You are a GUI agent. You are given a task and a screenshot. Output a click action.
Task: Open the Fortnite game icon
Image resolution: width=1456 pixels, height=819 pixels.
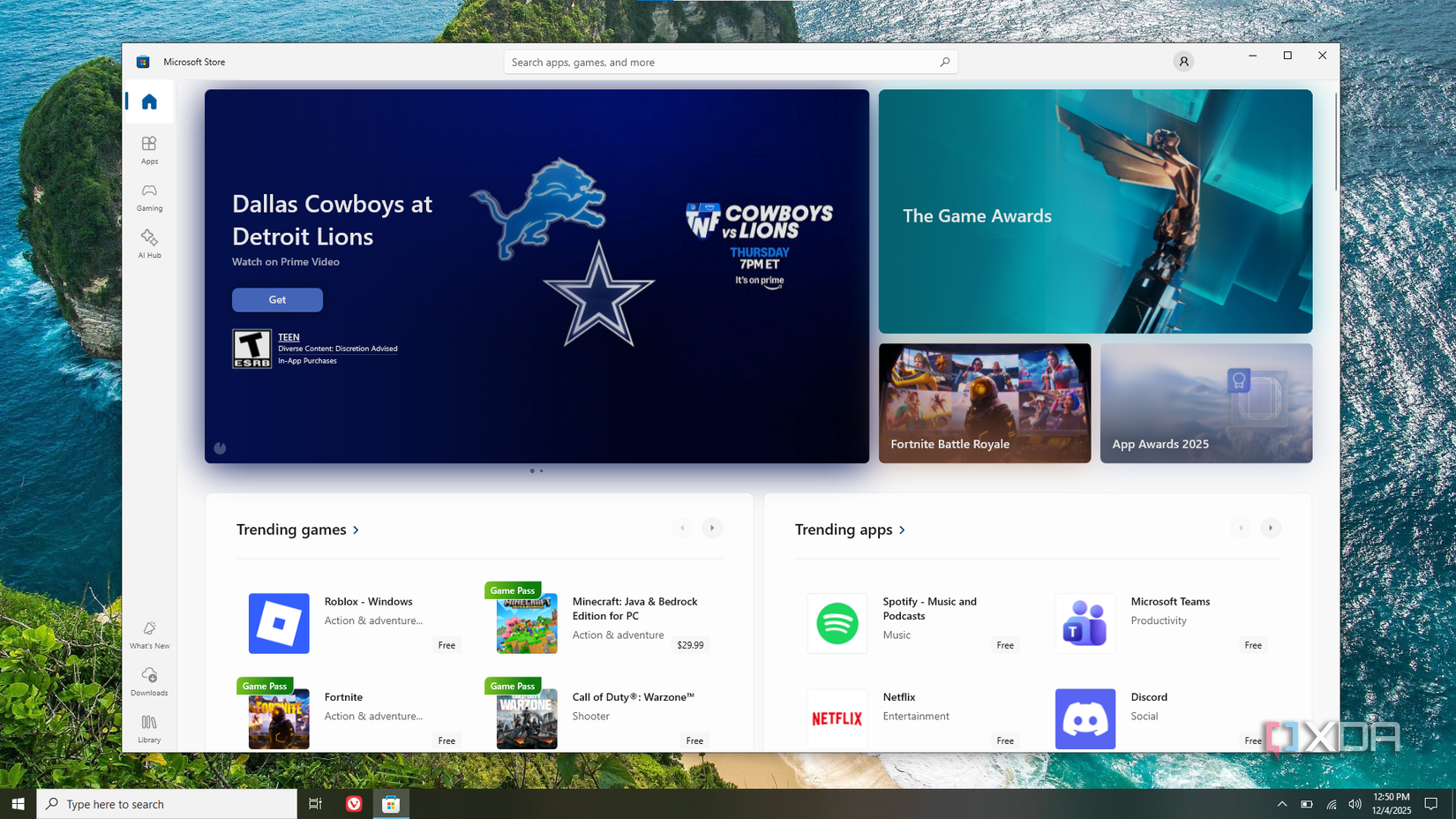pos(279,718)
